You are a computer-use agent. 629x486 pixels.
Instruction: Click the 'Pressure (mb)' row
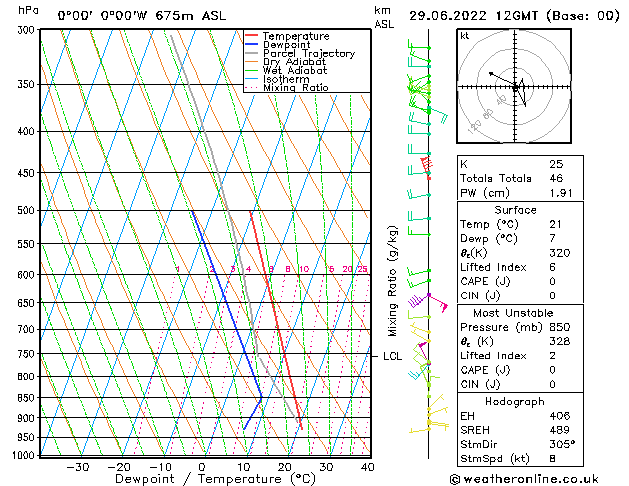point(520,327)
